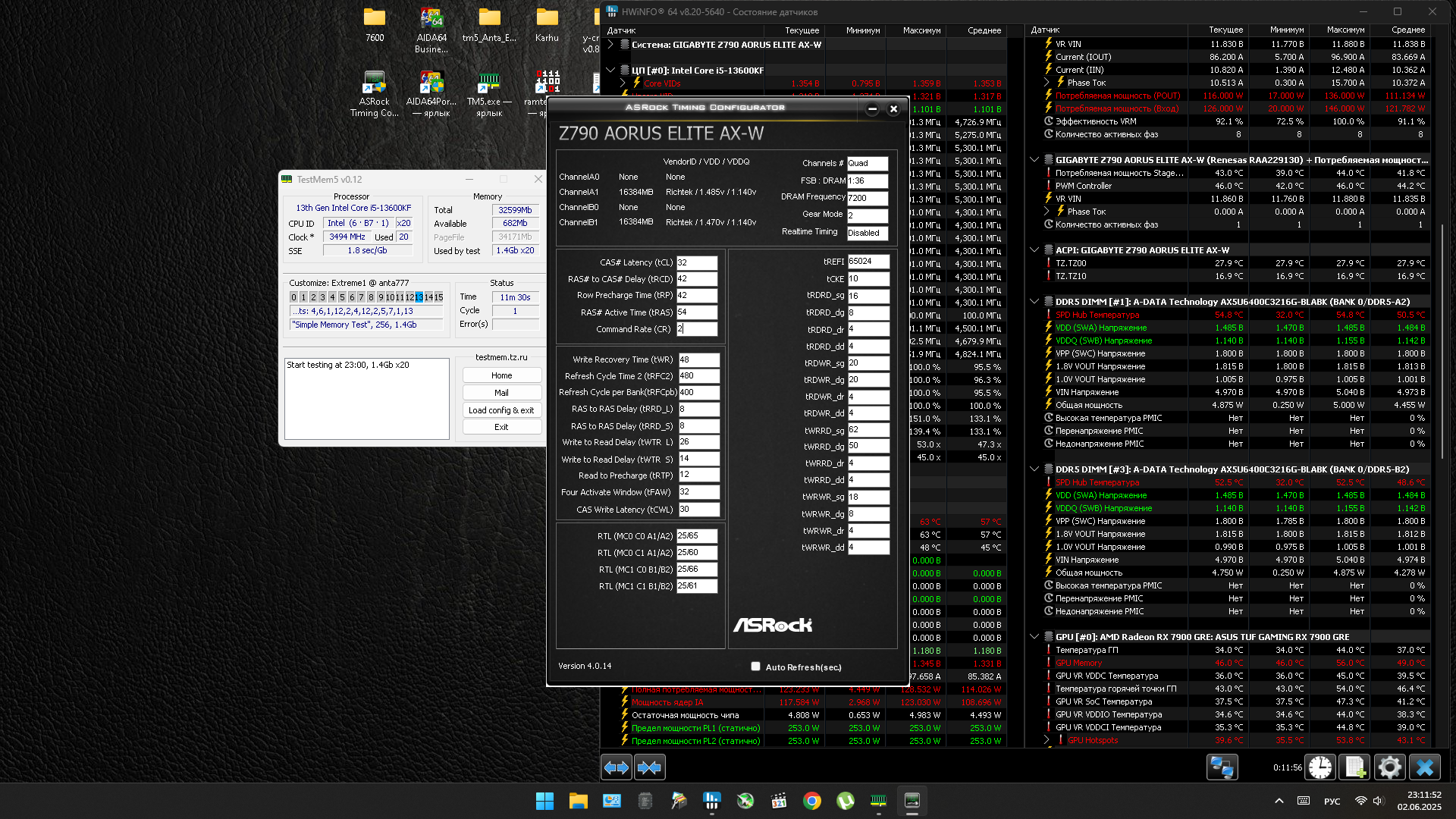Select test number 13 in the TestMem5 sequence
1456x819 pixels.
pyautogui.click(x=419, y=297)
